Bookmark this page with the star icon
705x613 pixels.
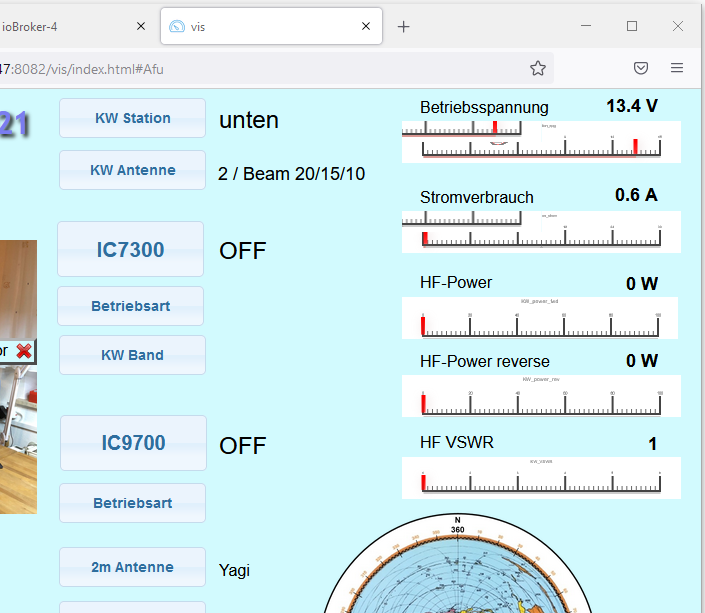click(x=537, y=68)
